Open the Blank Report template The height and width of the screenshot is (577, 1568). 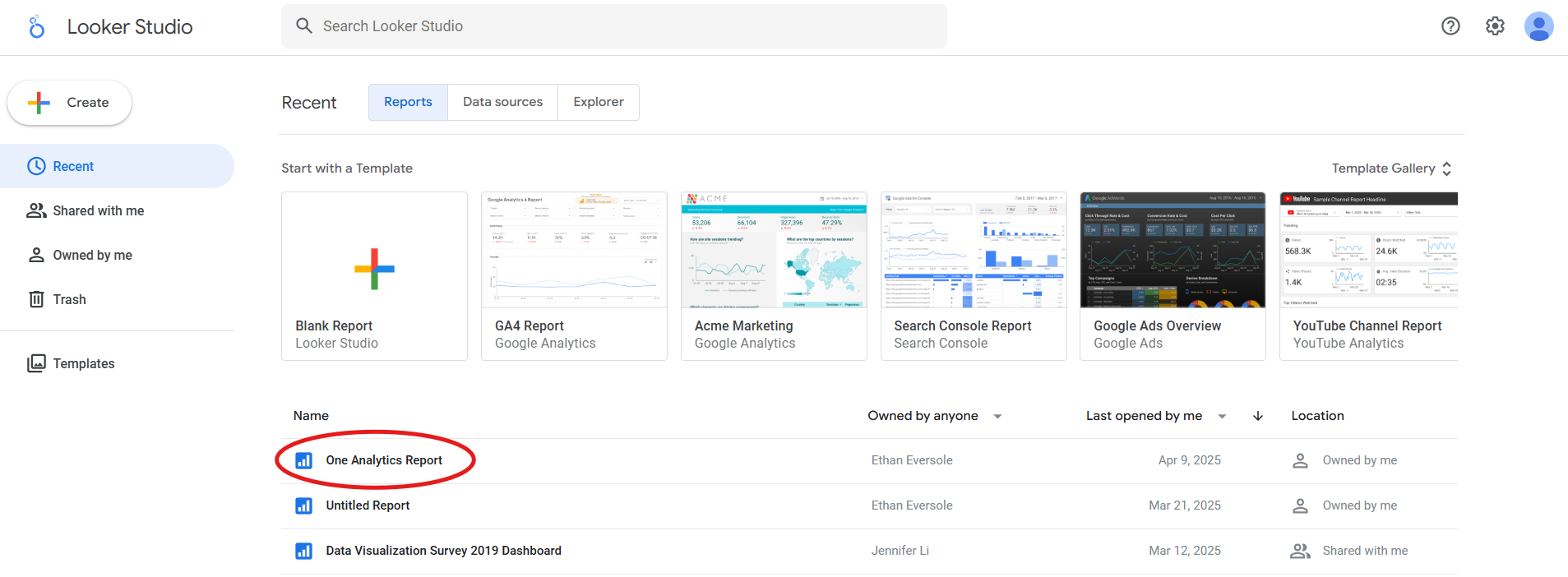click(x=374, y=276)
